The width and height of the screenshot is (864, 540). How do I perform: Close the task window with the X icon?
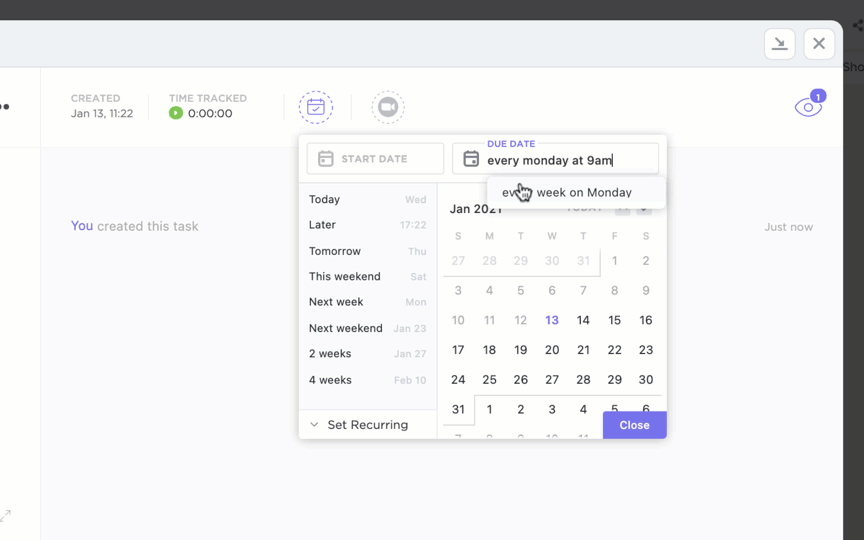click(819, 43)
